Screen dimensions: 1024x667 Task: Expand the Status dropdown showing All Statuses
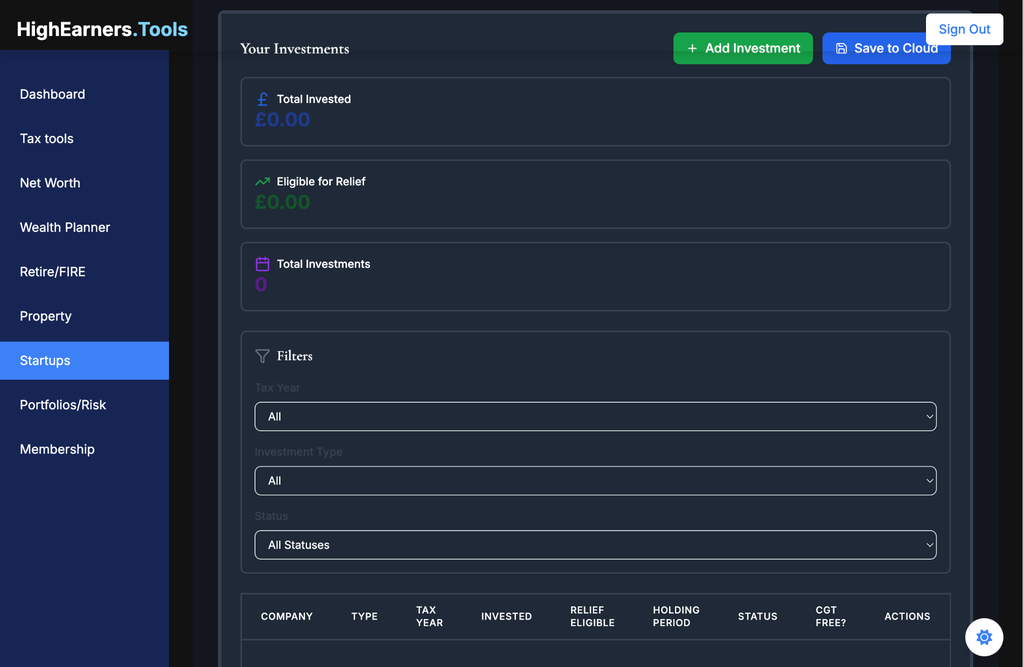point(595,545)
